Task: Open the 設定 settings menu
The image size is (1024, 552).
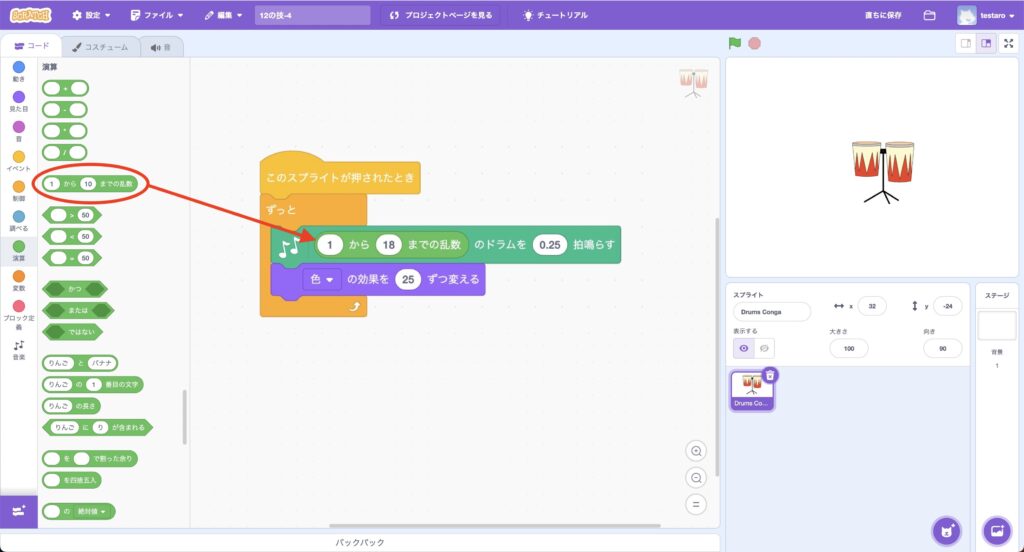Action: (91, 15)
